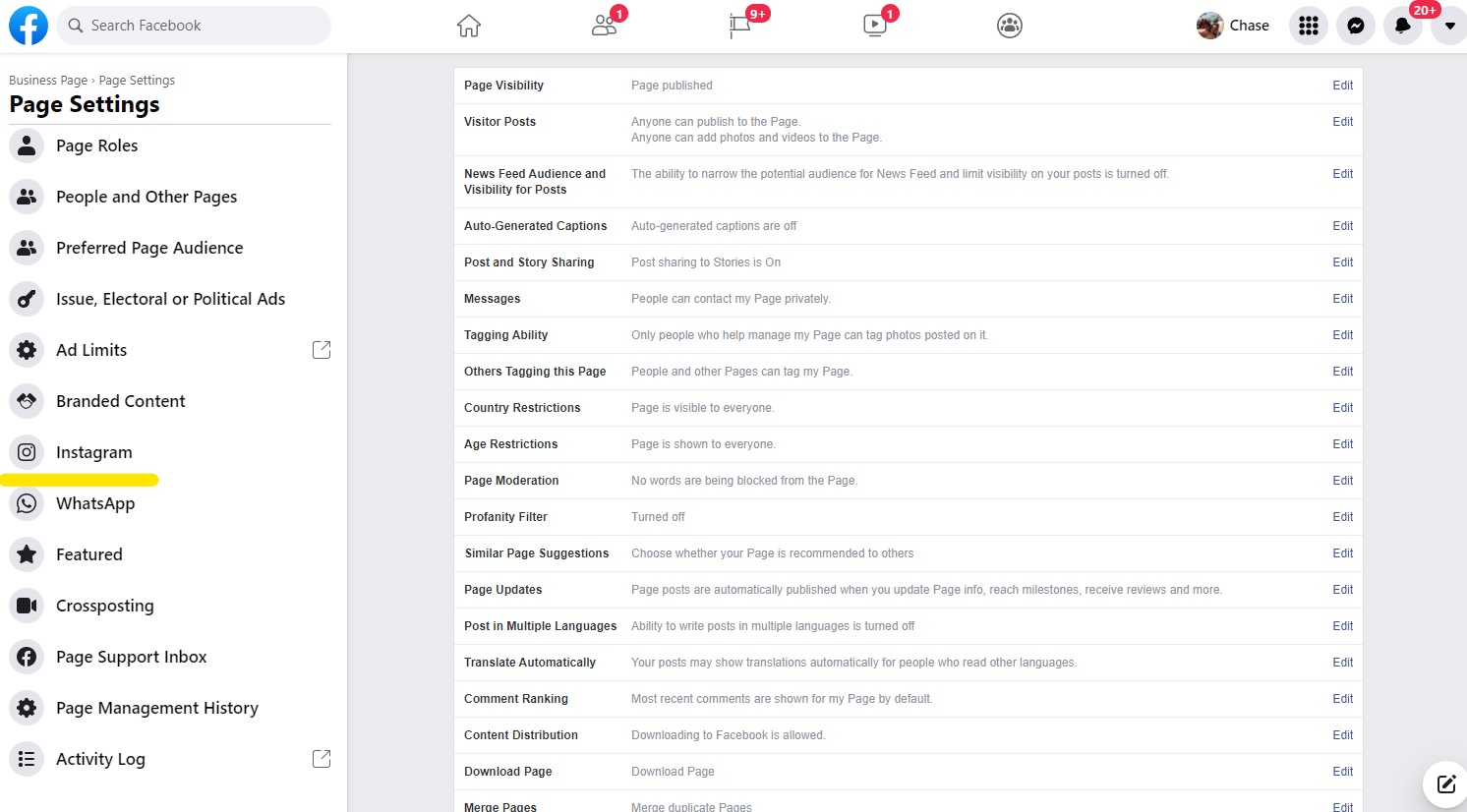Viewport: 1467px width, 812px height.
Task: Click the WhatsApp logo icon
Action: point(27,503)
